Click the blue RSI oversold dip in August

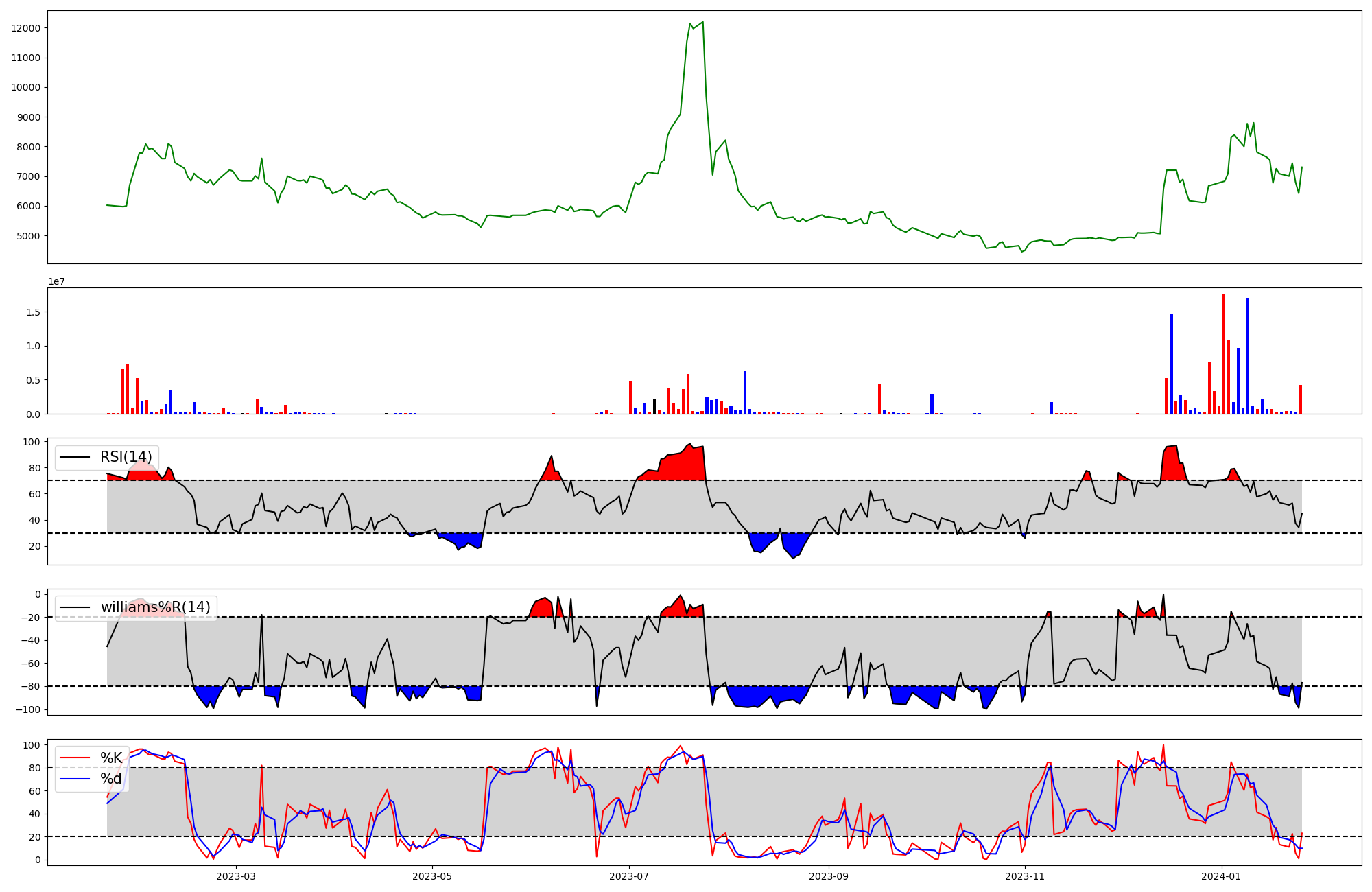[794, 543]
